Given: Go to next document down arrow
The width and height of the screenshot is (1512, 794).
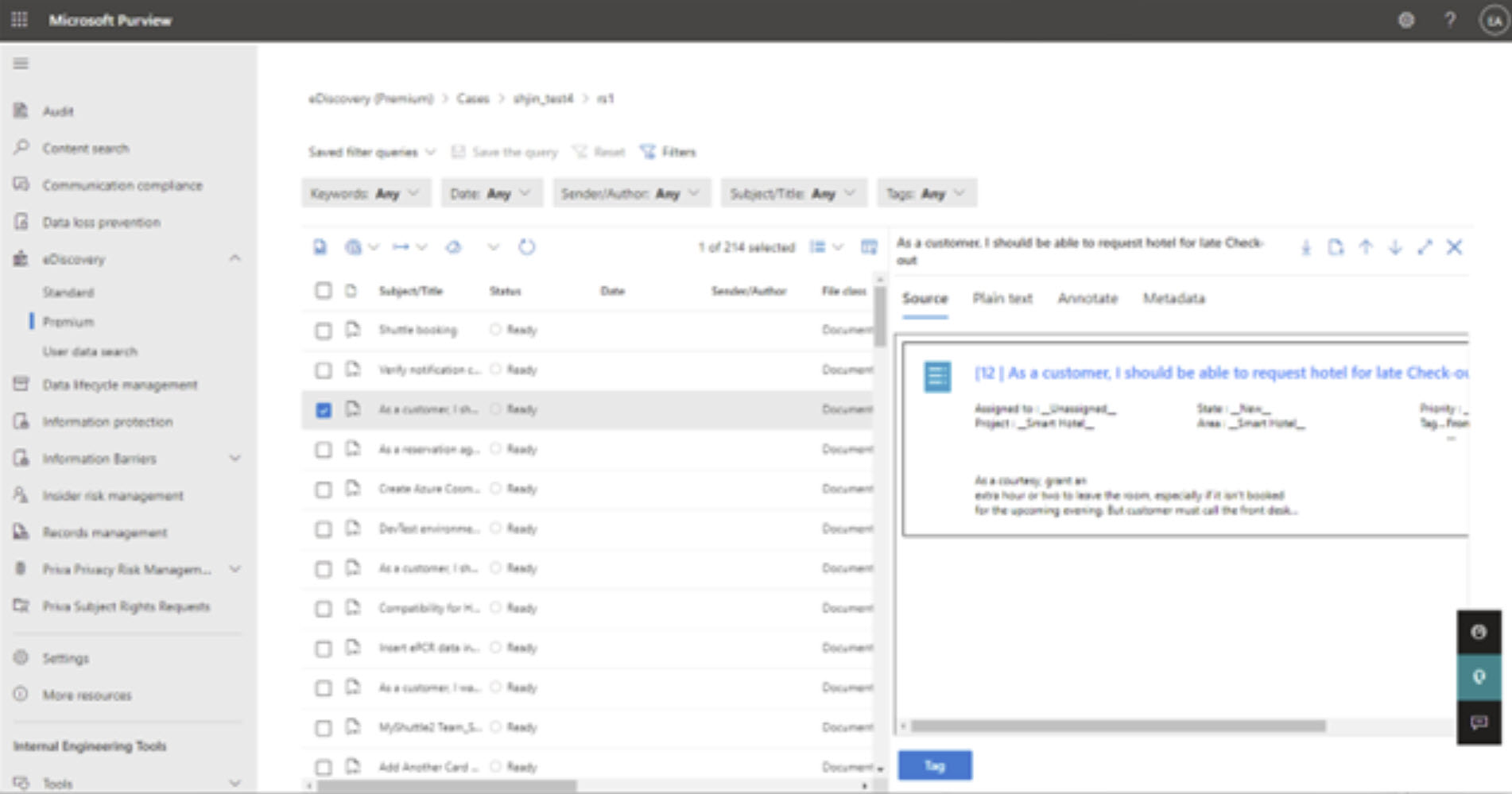Looking at the screenshot, I should click(x=1395, y=247).
